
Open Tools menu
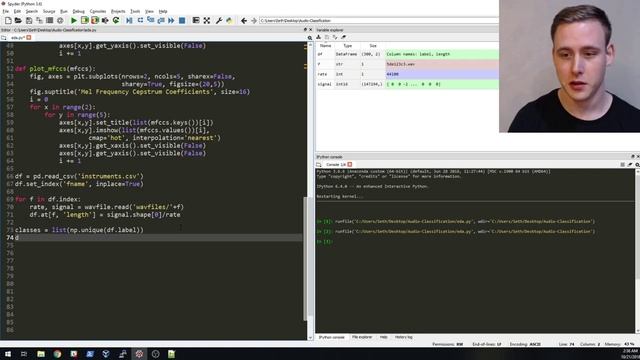coord(135,11)
